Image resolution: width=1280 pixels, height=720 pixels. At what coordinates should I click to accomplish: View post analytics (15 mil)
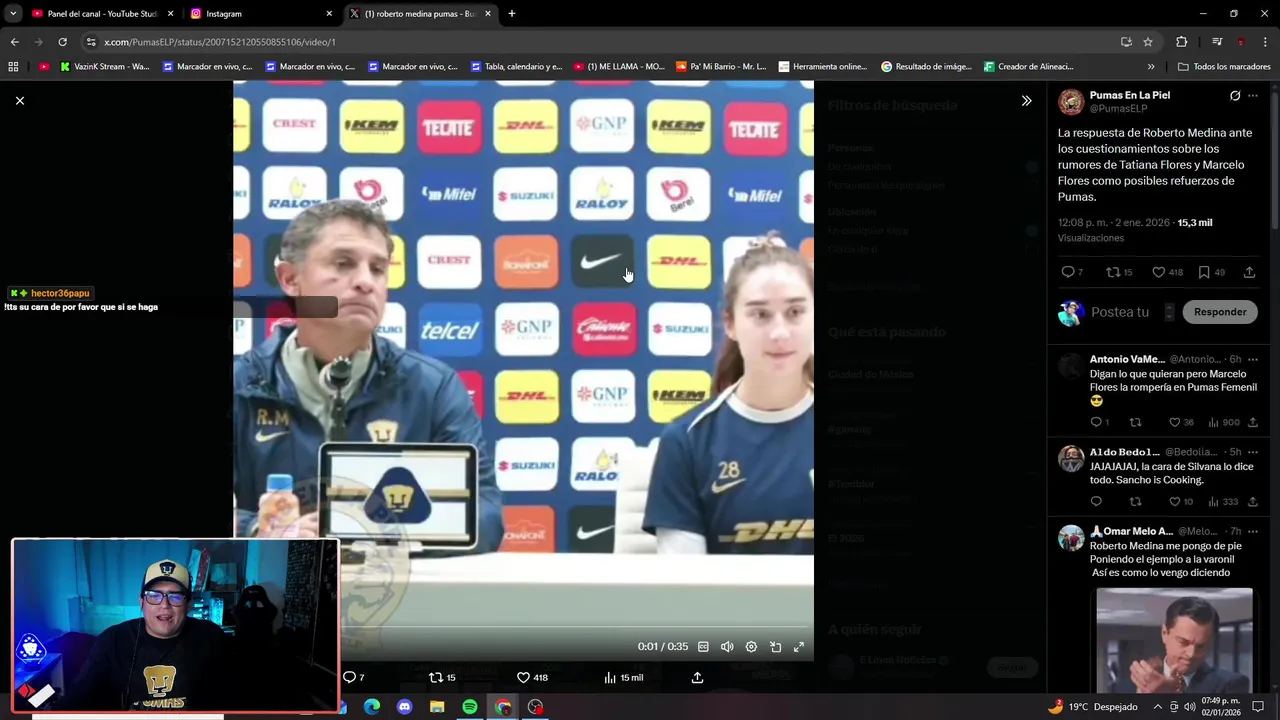623,678
